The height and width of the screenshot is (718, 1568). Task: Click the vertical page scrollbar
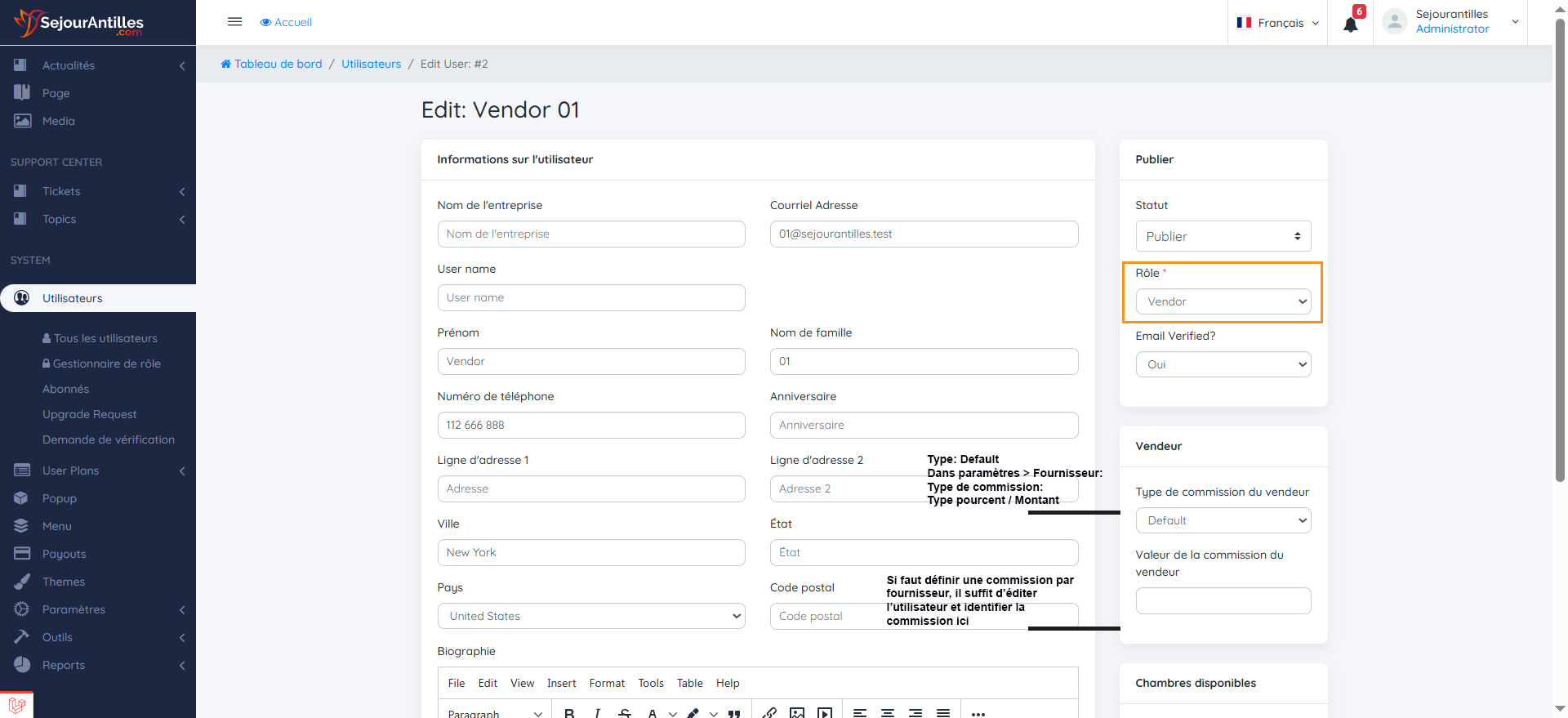(x=1560, y=245)
